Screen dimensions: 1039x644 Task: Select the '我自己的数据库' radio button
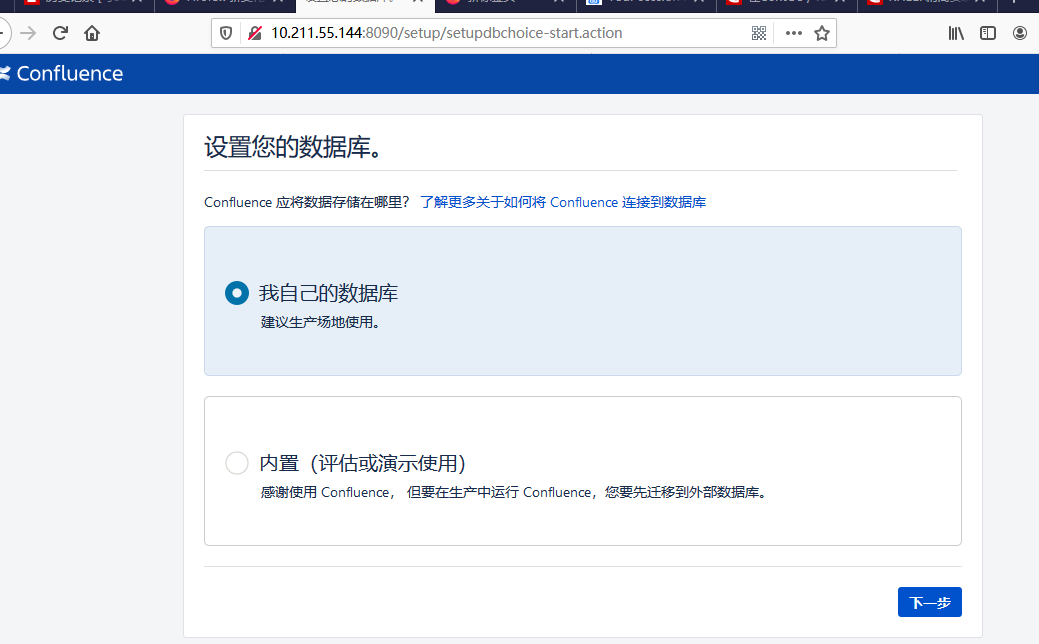237,293
